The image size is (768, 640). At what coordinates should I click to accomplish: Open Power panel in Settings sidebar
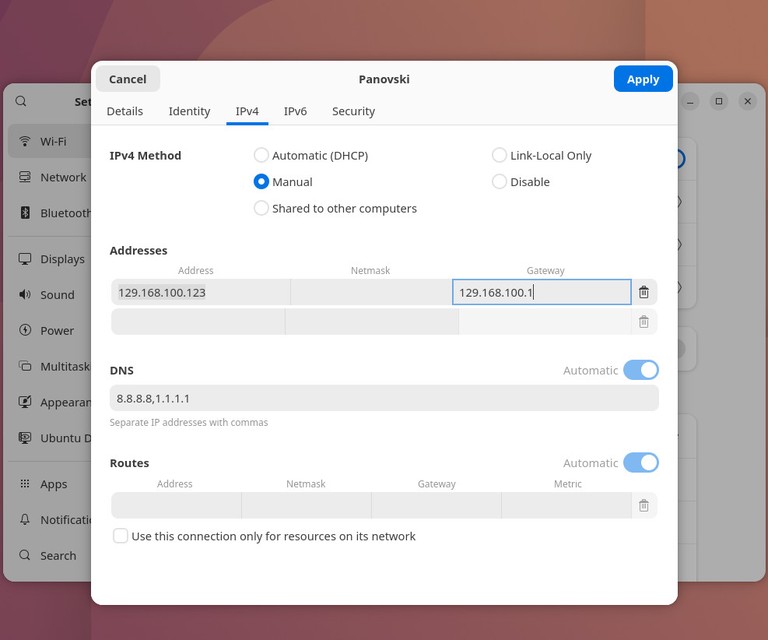tap(49, 331)
